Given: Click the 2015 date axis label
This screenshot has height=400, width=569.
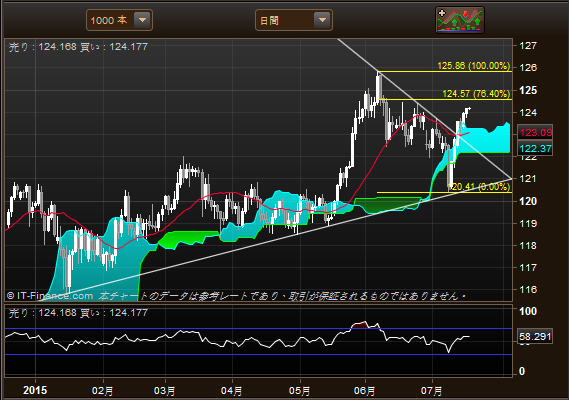Looking at the screenshot, I should click(35, 390).
